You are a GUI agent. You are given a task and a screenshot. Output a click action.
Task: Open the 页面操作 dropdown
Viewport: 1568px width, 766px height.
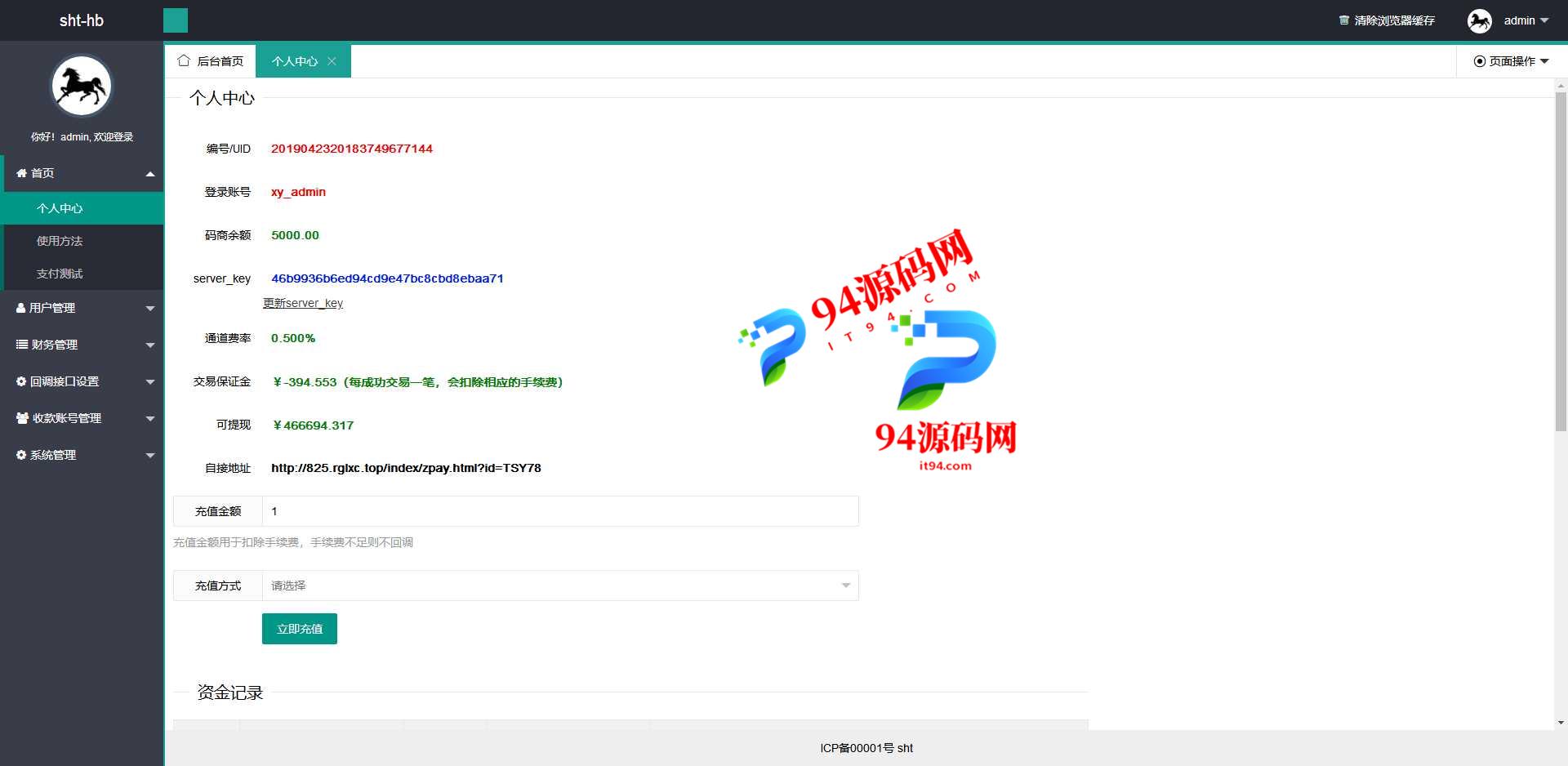coord(1512,61)
